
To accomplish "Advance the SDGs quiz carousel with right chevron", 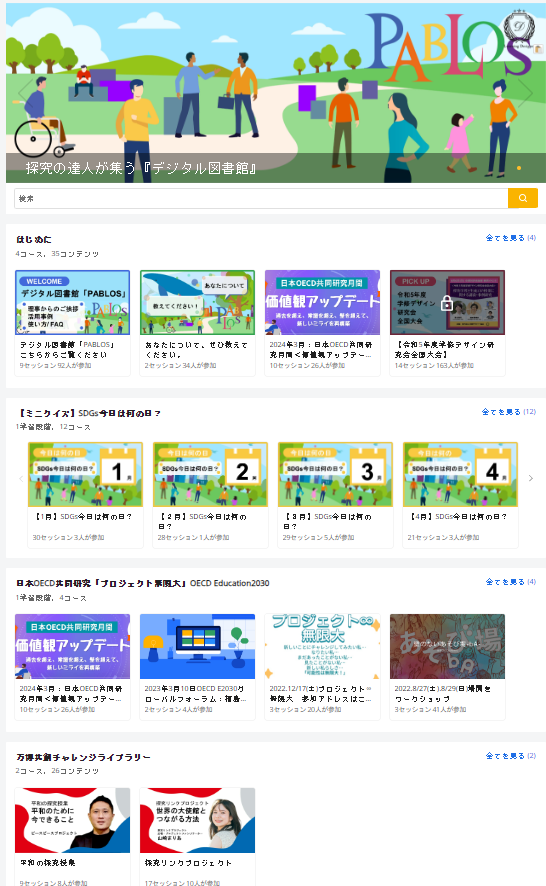I will coord(530,478).
